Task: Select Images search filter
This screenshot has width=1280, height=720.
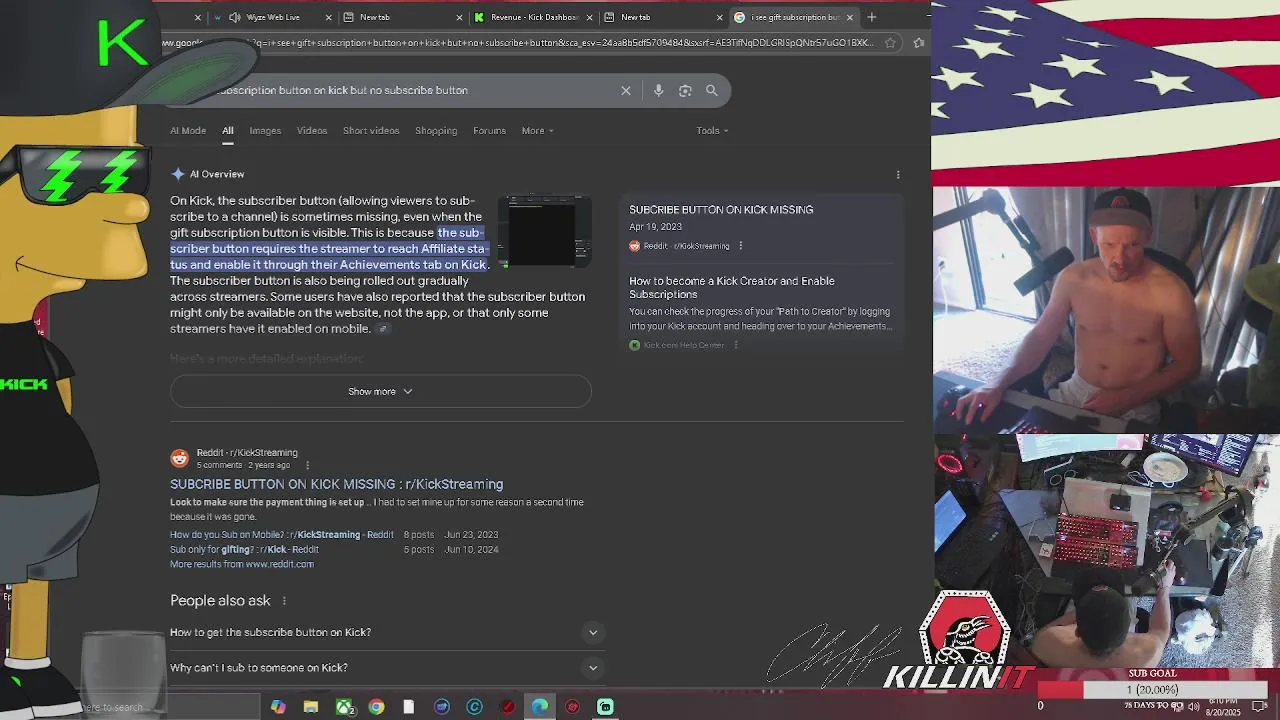Action: pyautogui.click(x=265, y=131)
